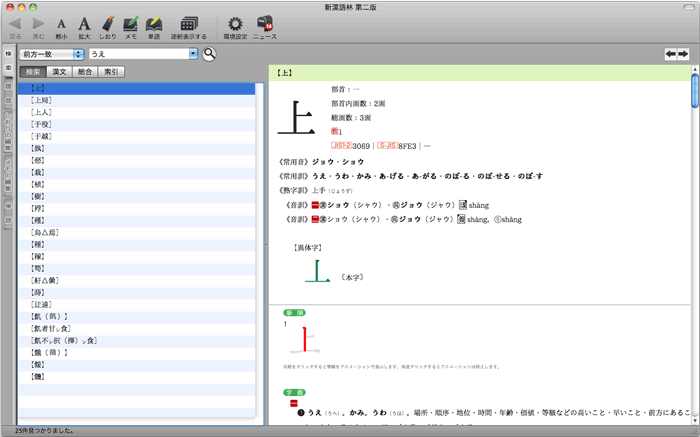Click the red JIS1-2 code badge
This screenshot has height=437, width=700.
[x=342, y=146]
